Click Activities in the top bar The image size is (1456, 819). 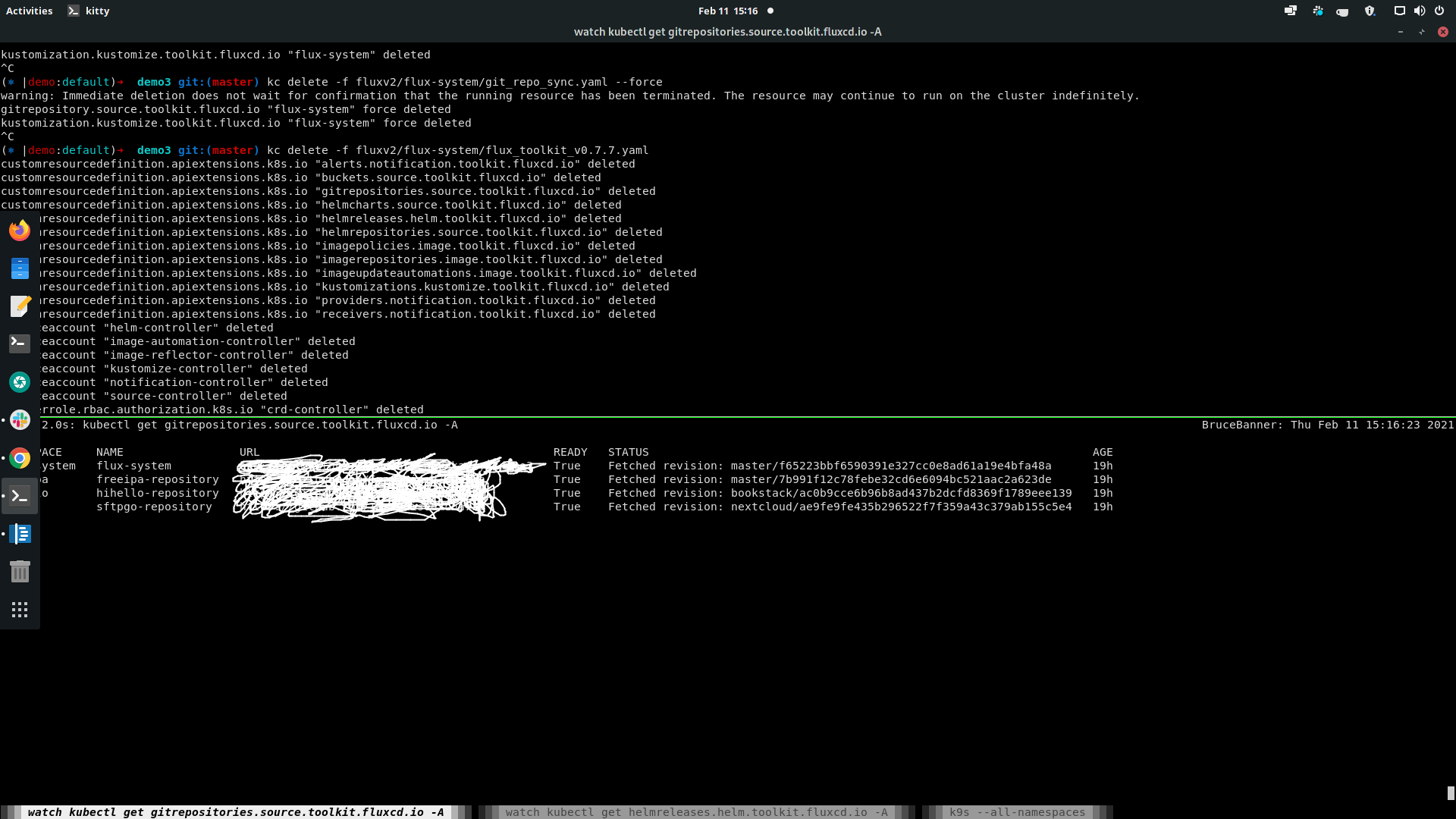coord(30,11)
